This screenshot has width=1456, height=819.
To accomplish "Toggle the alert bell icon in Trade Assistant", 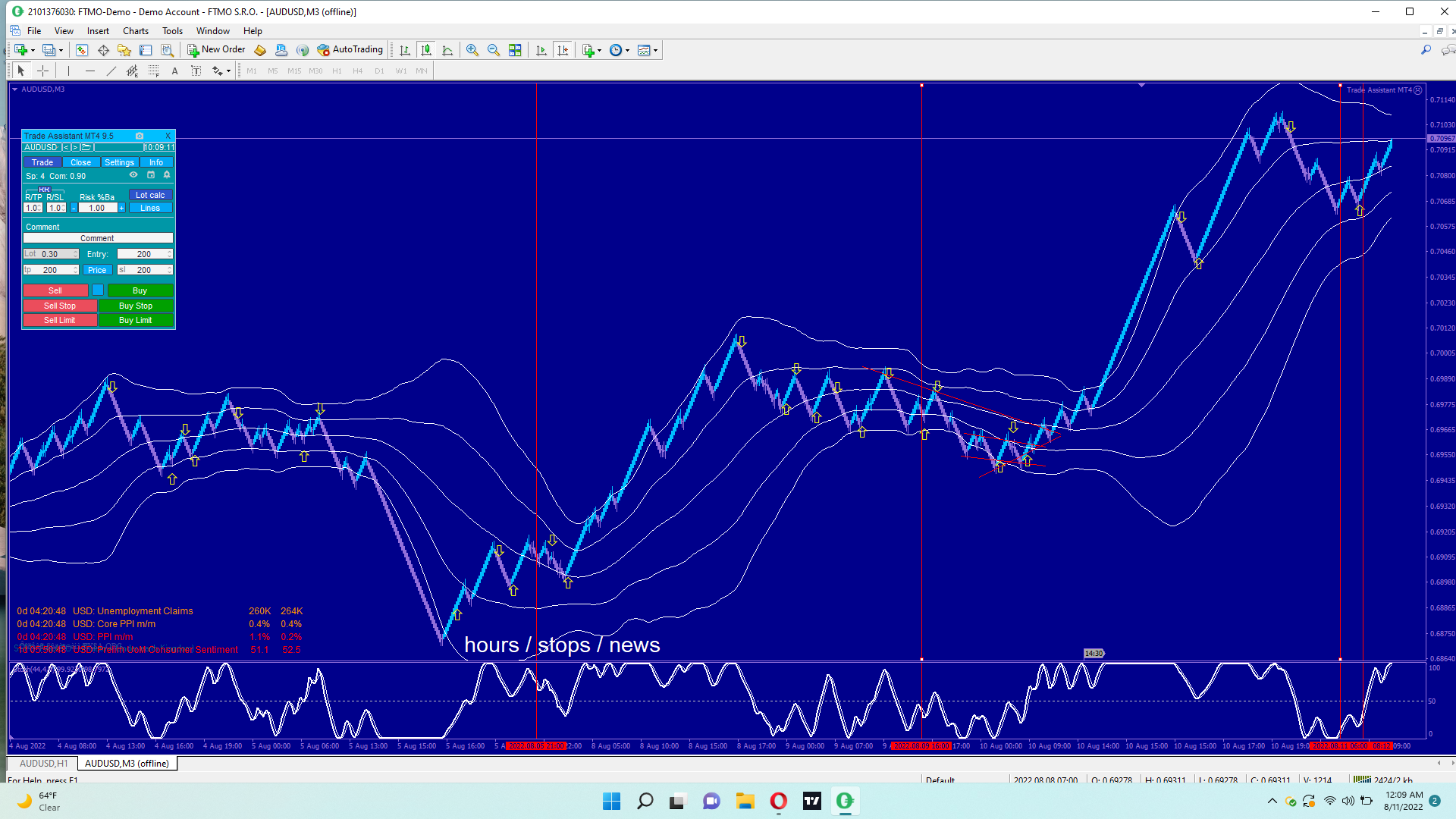I will (x=167, y=175).
